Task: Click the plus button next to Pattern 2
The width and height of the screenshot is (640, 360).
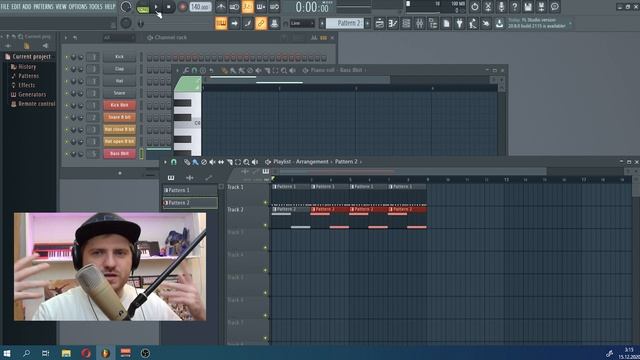Action: tap(368, 23)
